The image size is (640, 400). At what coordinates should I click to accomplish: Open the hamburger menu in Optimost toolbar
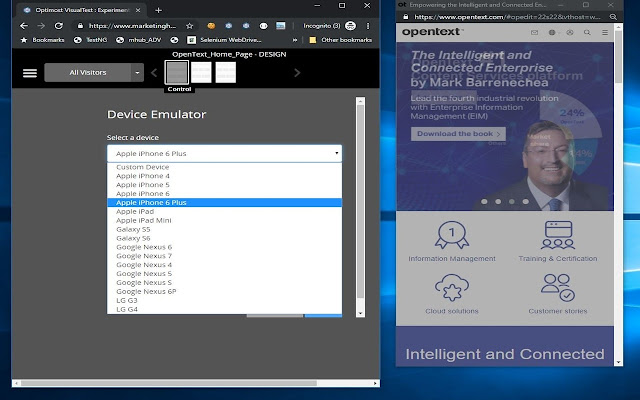click(30, 73)
